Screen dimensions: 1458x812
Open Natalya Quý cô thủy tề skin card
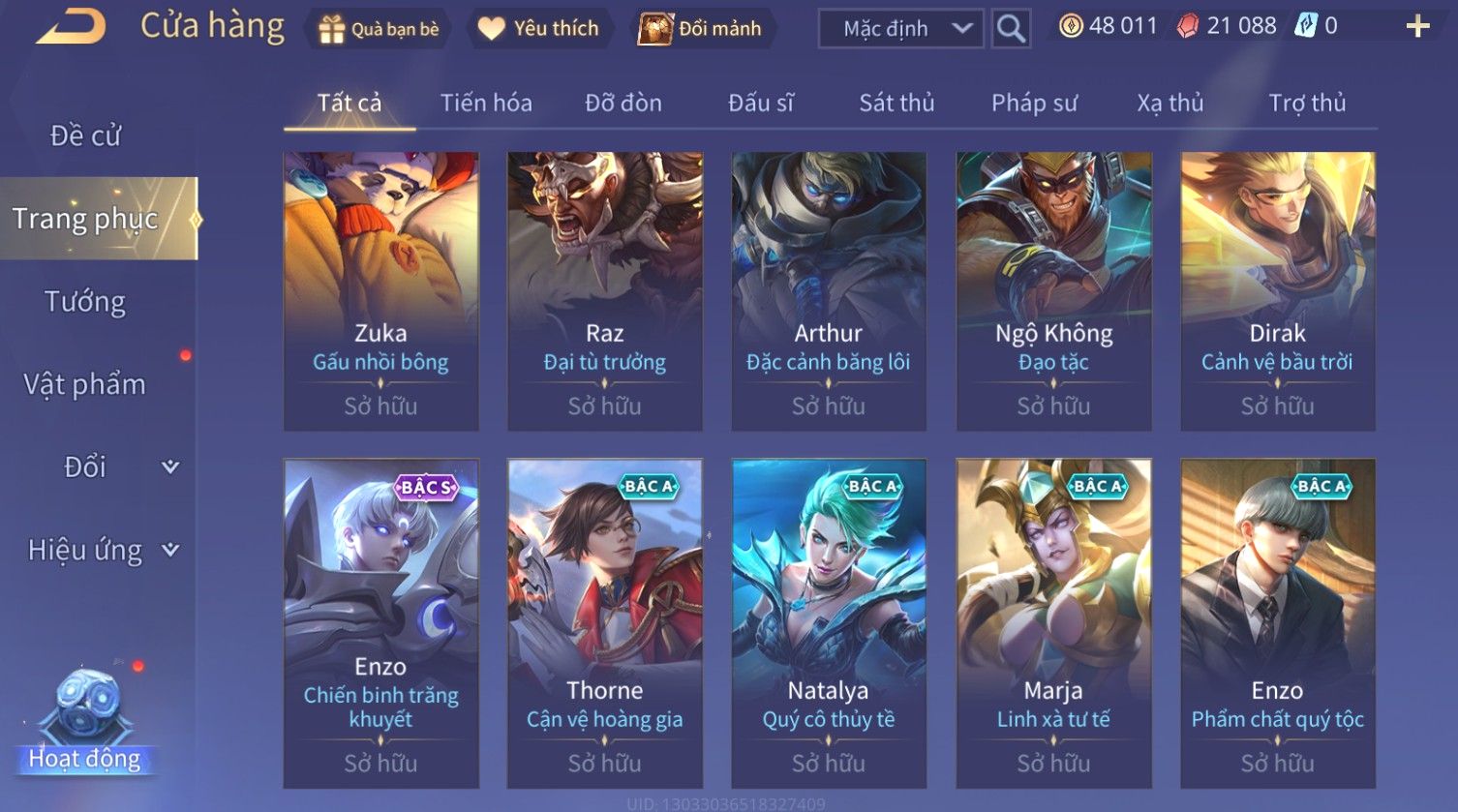[829, 623]
